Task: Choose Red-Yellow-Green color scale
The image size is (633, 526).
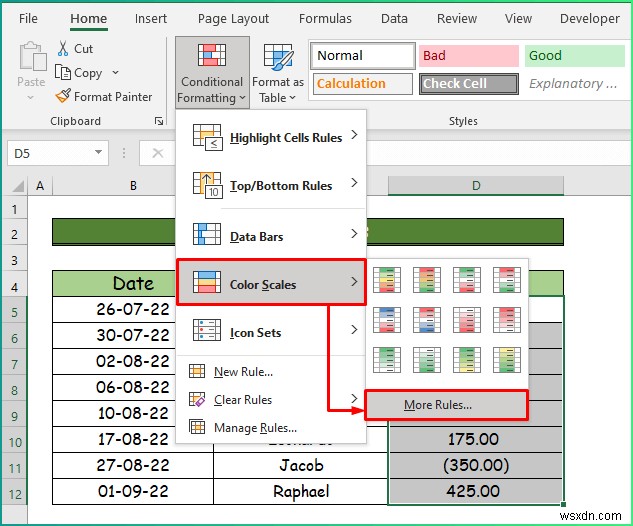Action: (x=427, y=279)
